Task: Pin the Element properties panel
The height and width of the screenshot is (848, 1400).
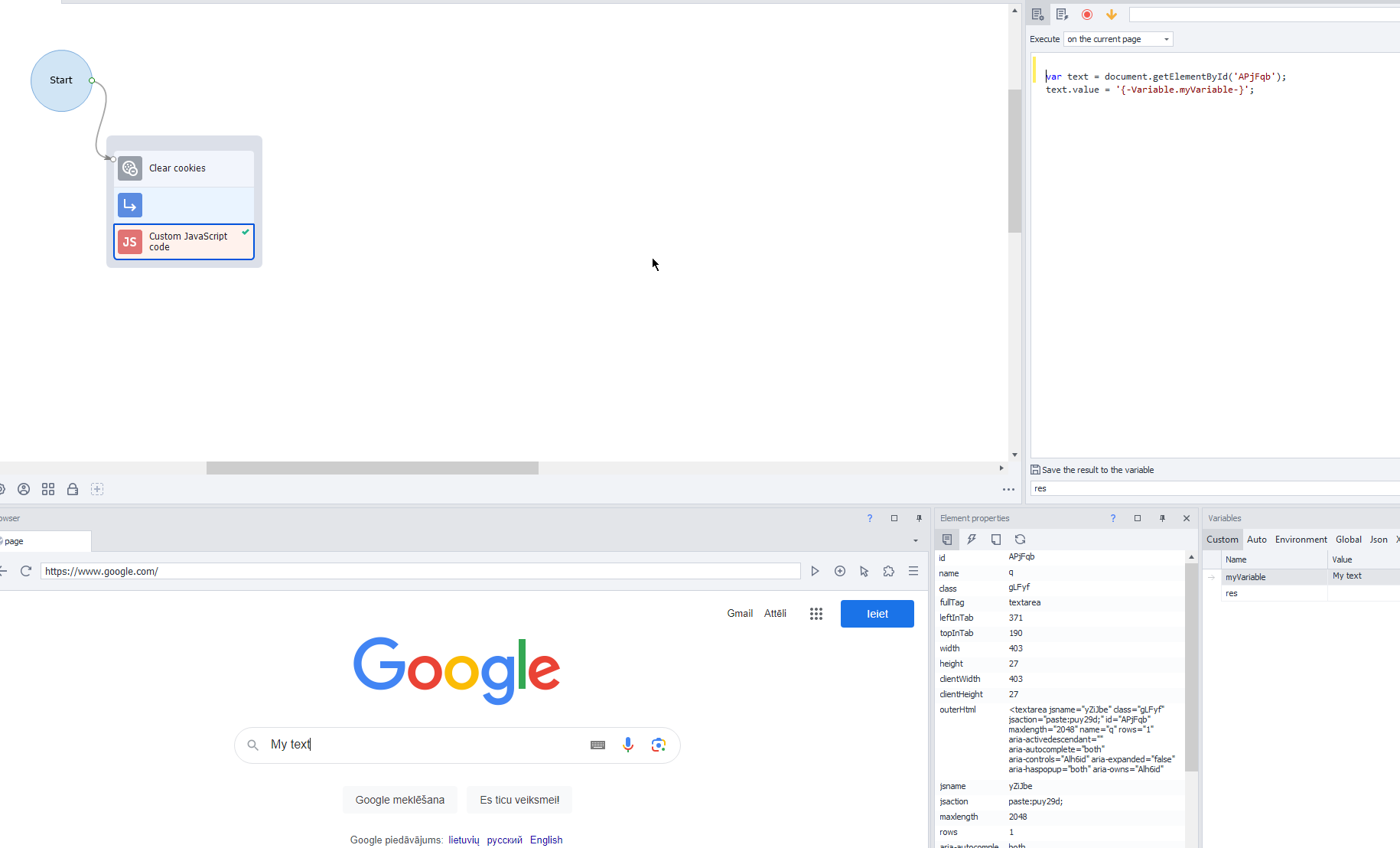Action: point(1162,518)
